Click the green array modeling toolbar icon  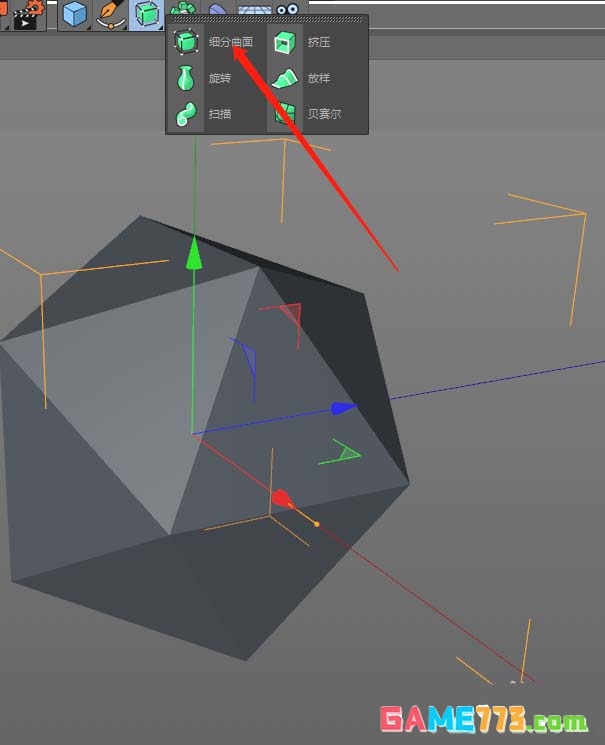coord(182,8)
